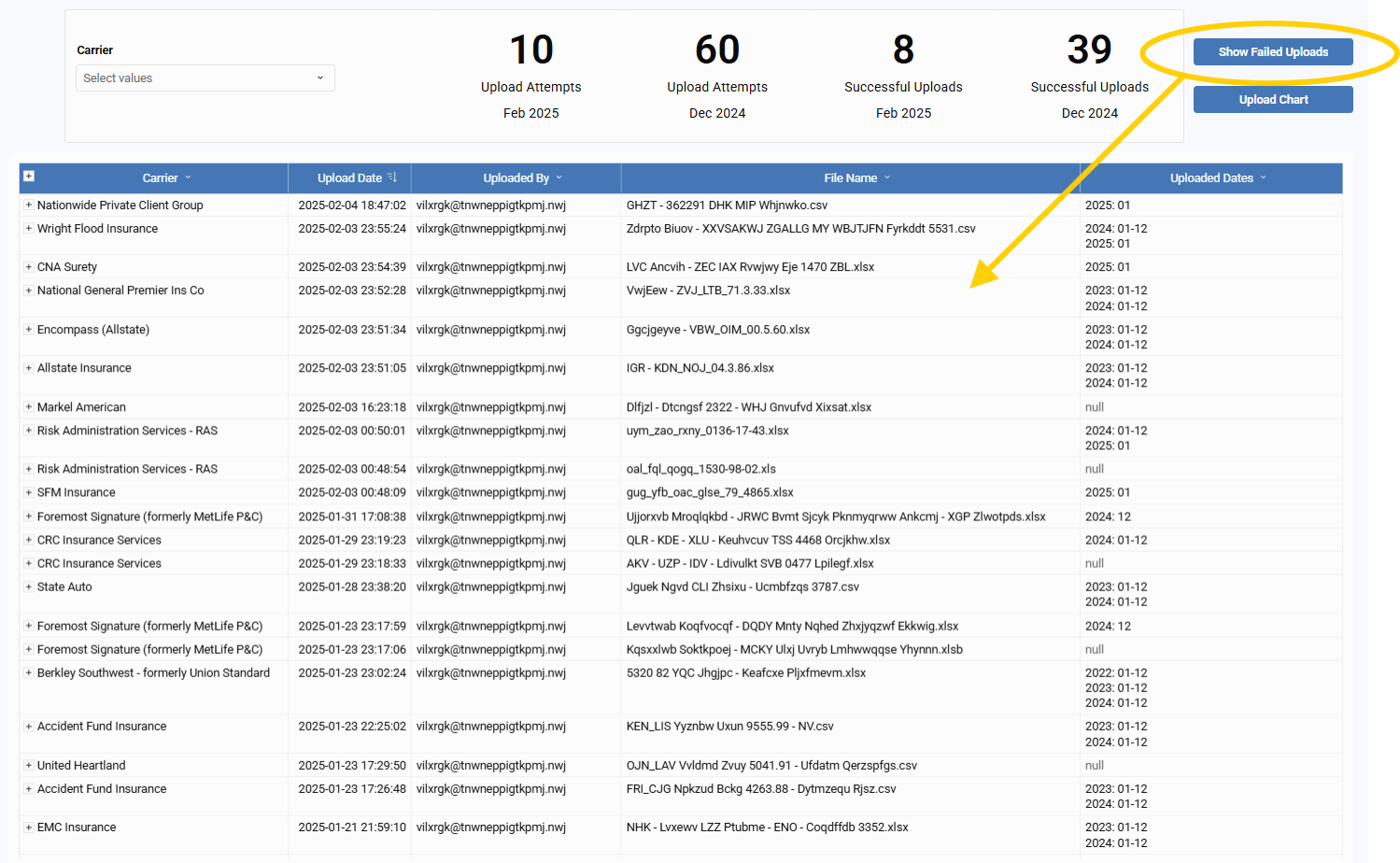Screen dimensions: 1400x863
Task: Click file 'oal_fql_qogq_1530-98-02.xls'
Action: 700,469
